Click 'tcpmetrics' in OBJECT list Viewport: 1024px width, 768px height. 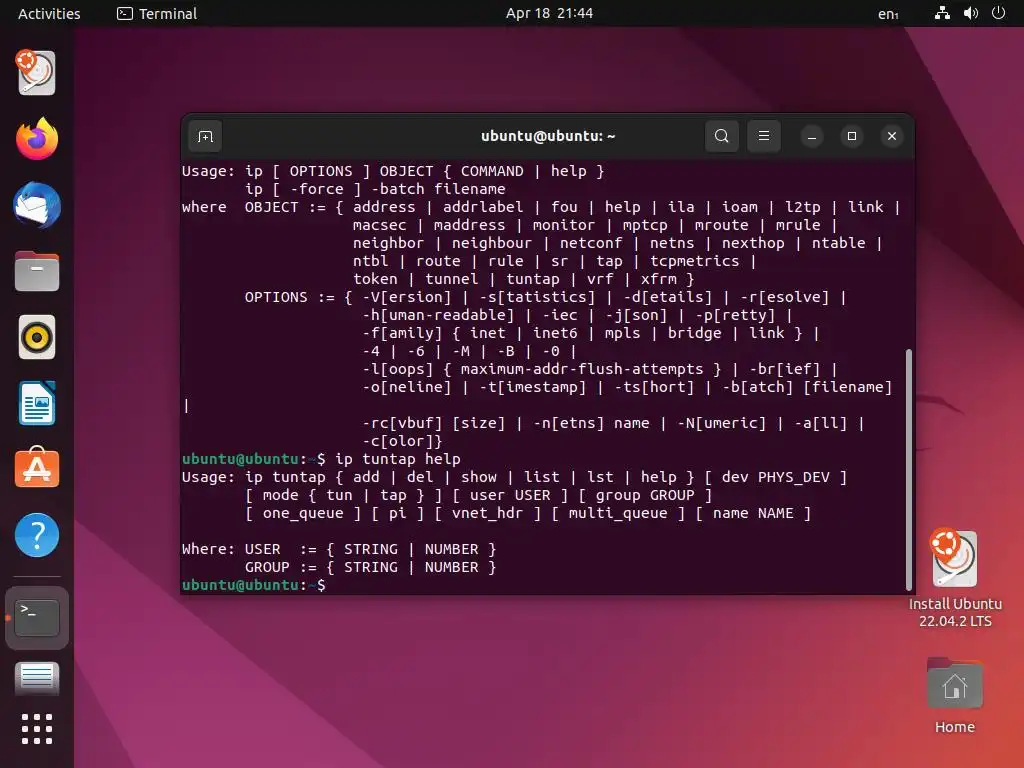click(695, 261)
